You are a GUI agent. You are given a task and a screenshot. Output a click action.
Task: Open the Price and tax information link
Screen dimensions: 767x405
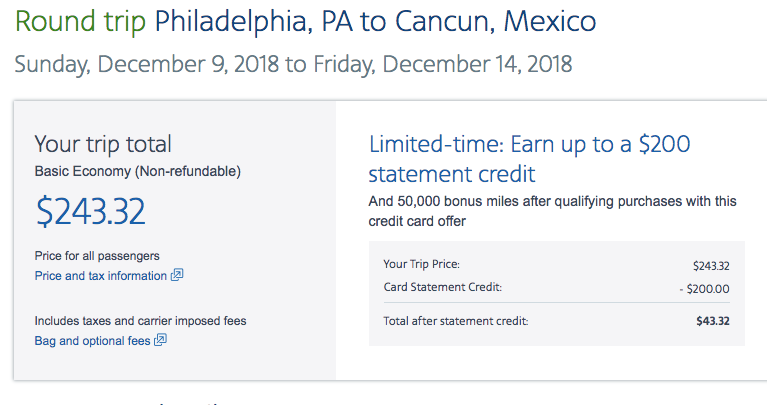tap(101, 276)
